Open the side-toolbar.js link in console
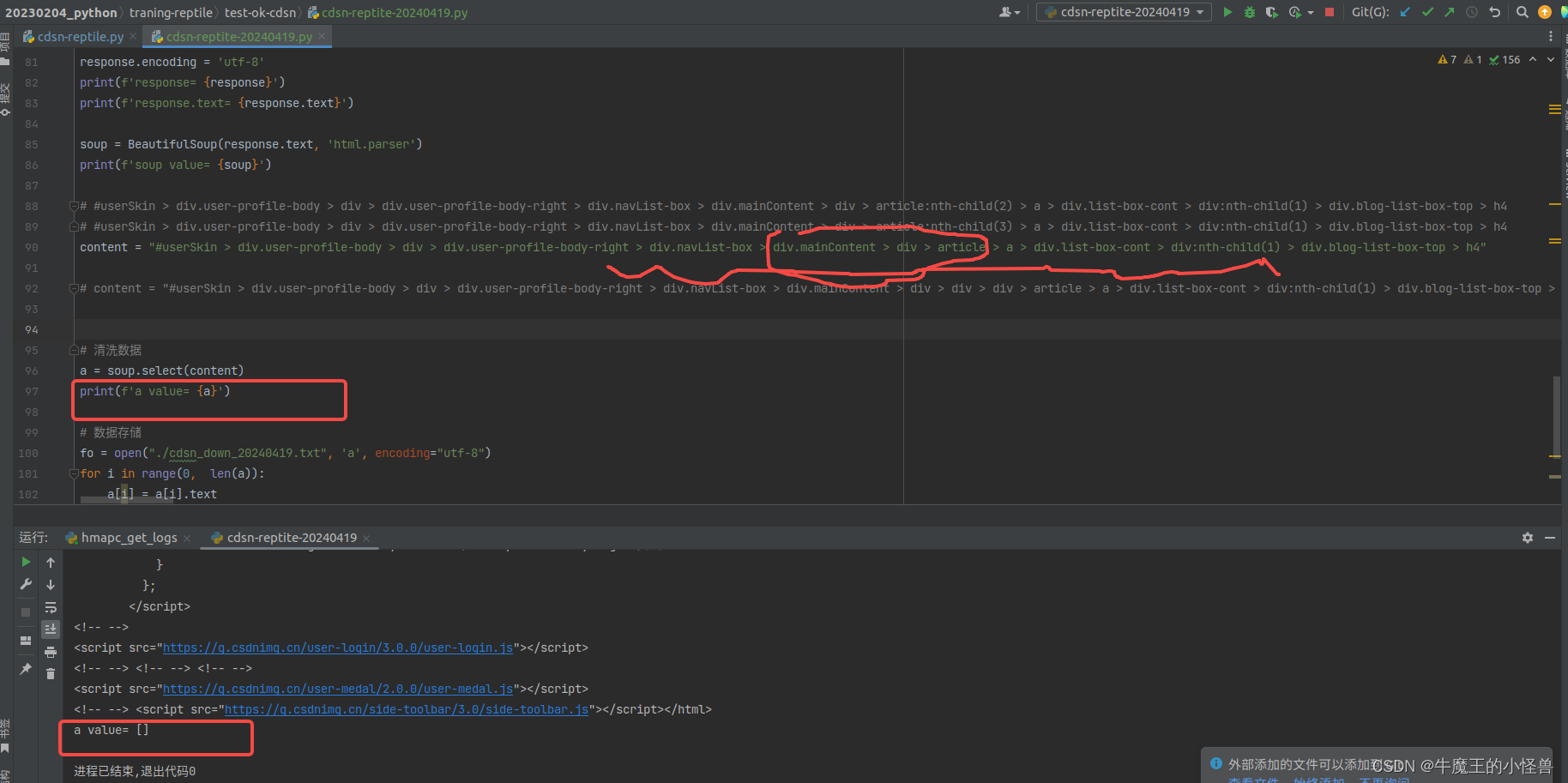The height and width of the screenshot is (783, 1568). [407, 709]
